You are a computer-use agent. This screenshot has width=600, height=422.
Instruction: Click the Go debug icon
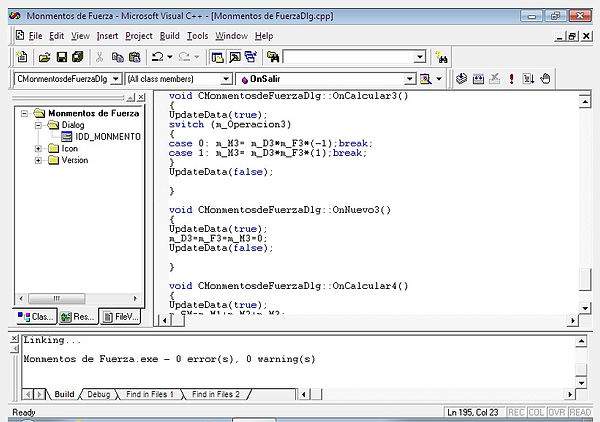tap(528, 79)
